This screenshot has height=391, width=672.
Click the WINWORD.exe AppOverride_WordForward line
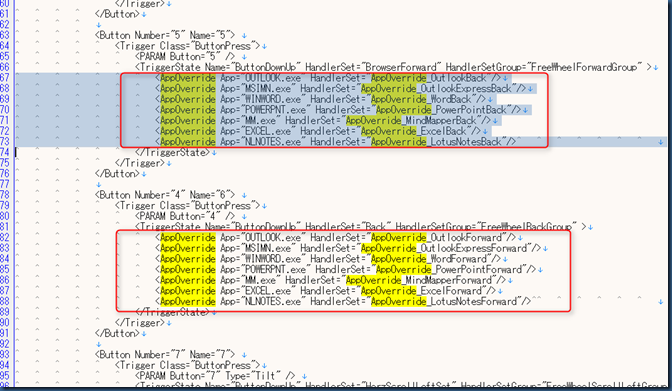point(328,259)
